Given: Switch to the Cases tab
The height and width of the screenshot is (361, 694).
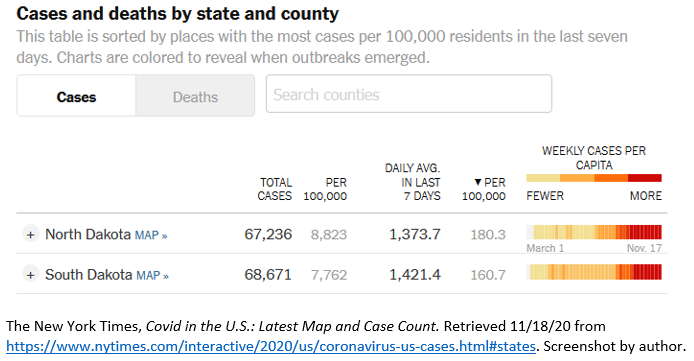Looking at the screenshot, I should [x=76, y=96].
